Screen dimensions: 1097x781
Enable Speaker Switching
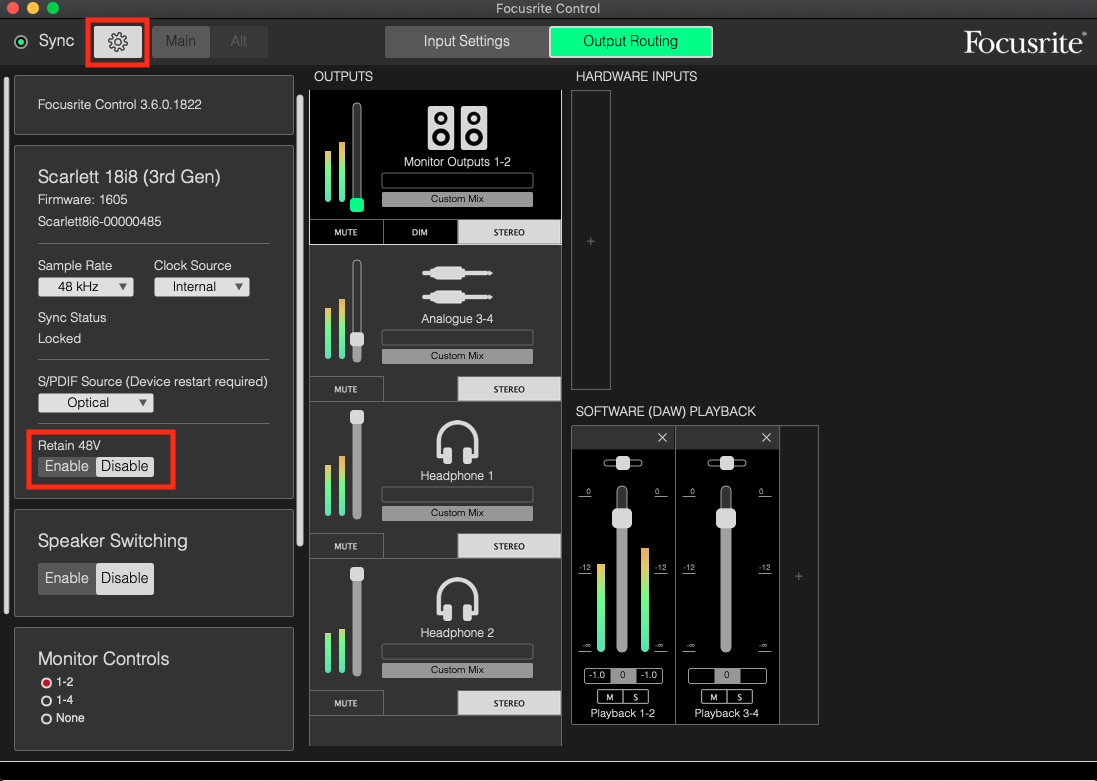tap(66, 578)
